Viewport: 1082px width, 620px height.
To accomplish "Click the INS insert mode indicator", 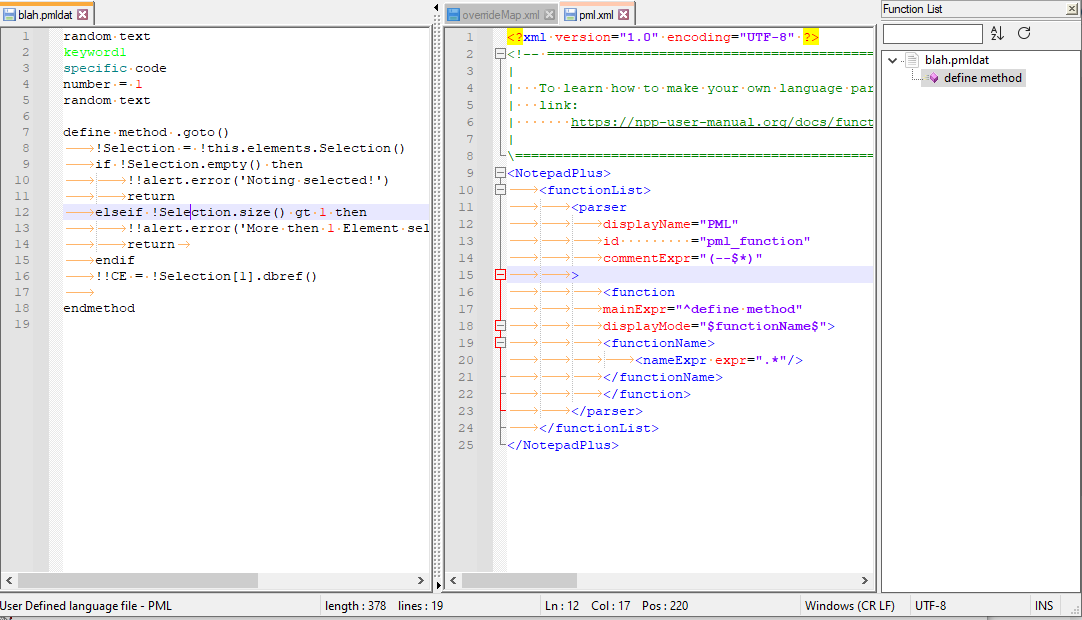I will coord(1044,606).
